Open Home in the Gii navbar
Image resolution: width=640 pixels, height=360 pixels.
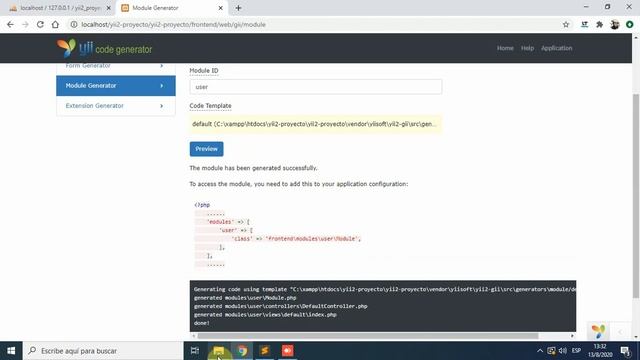pos(505,48)
